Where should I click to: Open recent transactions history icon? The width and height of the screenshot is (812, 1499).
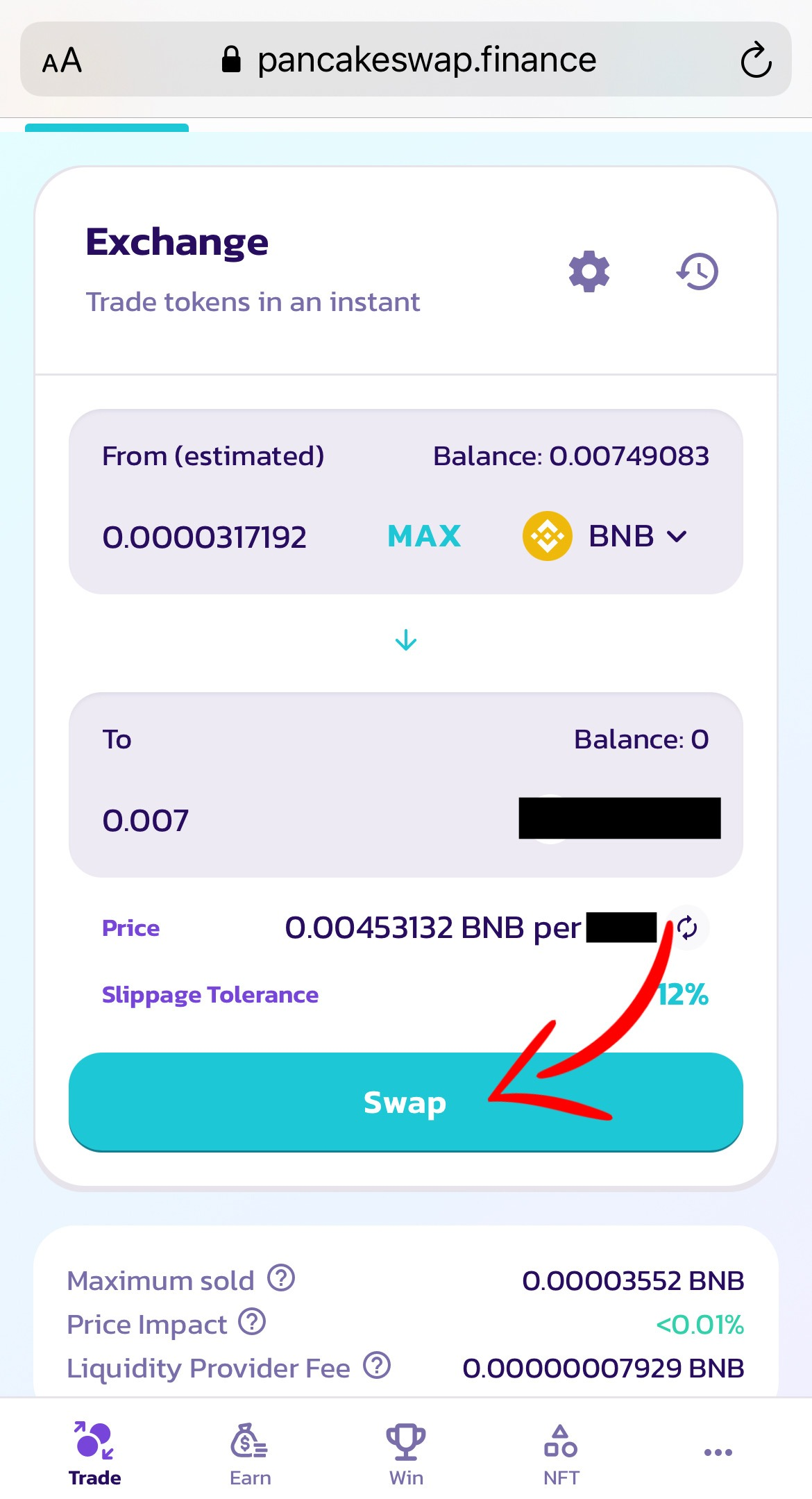point(697,271)
